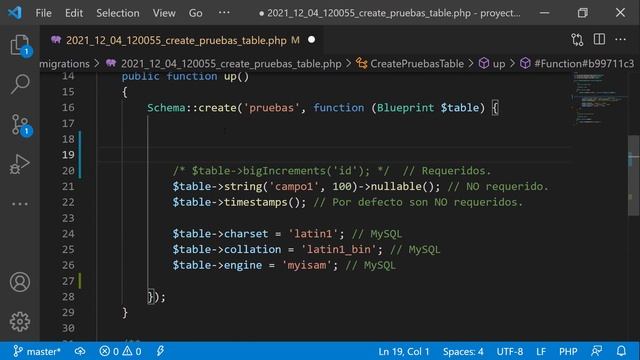Click 'Blueprint' type on line 16
Viewport: 640px width, 360px height.
click(405, 108)
